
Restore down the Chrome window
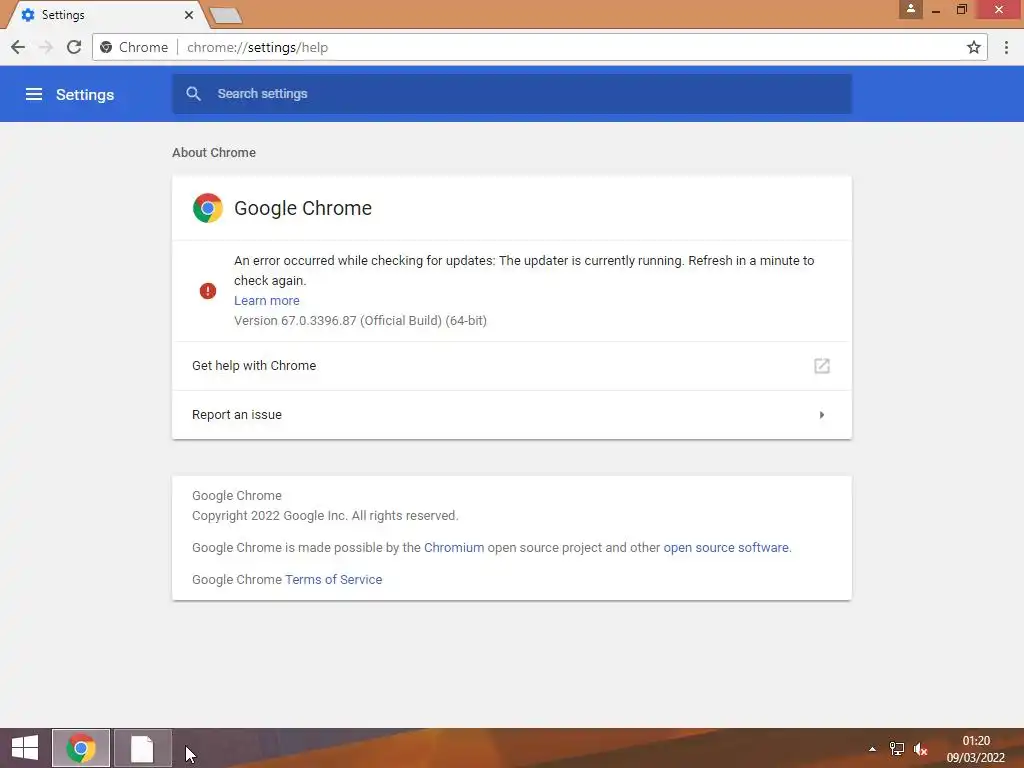961,9
